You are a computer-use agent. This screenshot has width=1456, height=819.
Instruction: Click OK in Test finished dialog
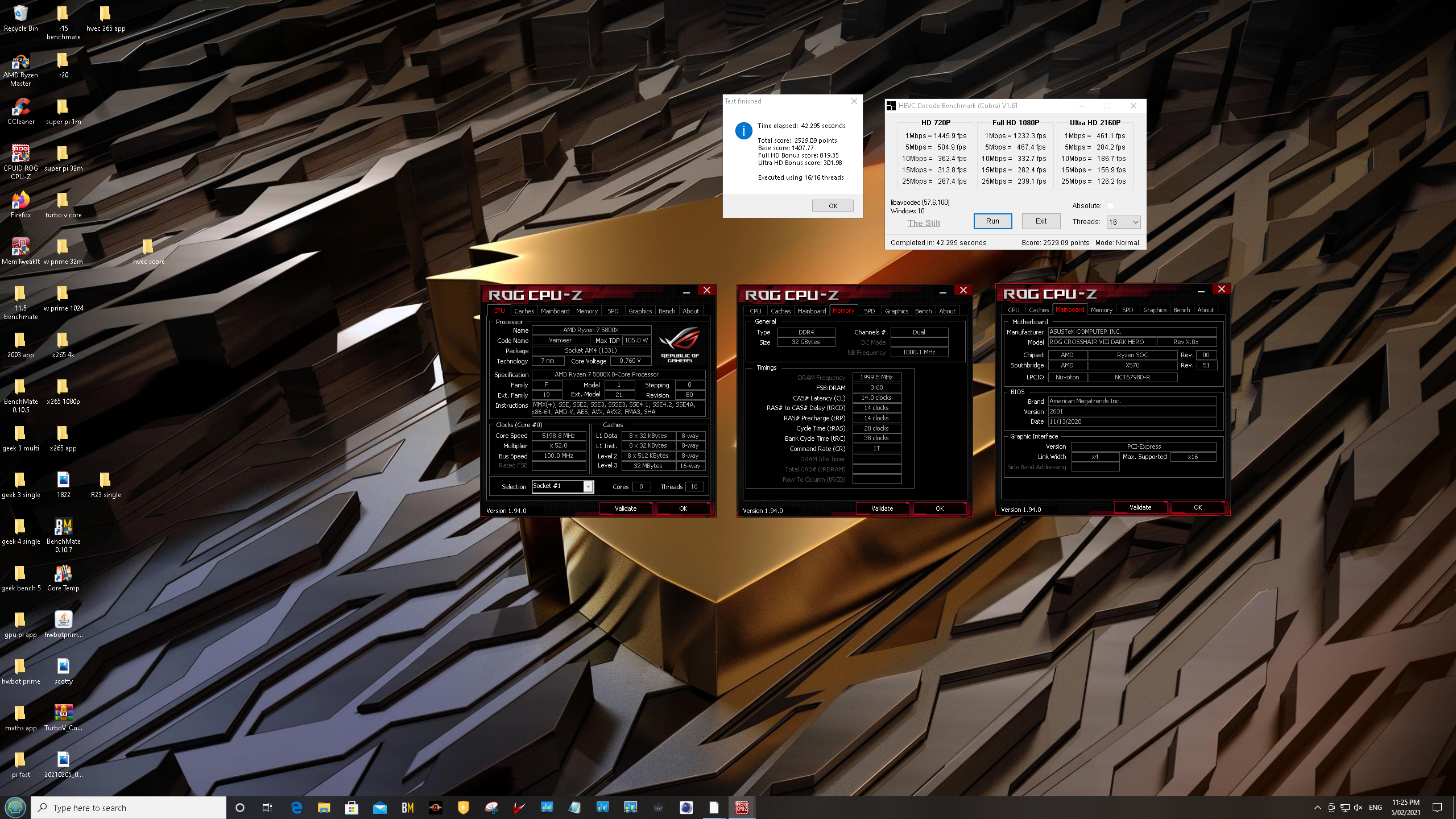click(833, 206)
